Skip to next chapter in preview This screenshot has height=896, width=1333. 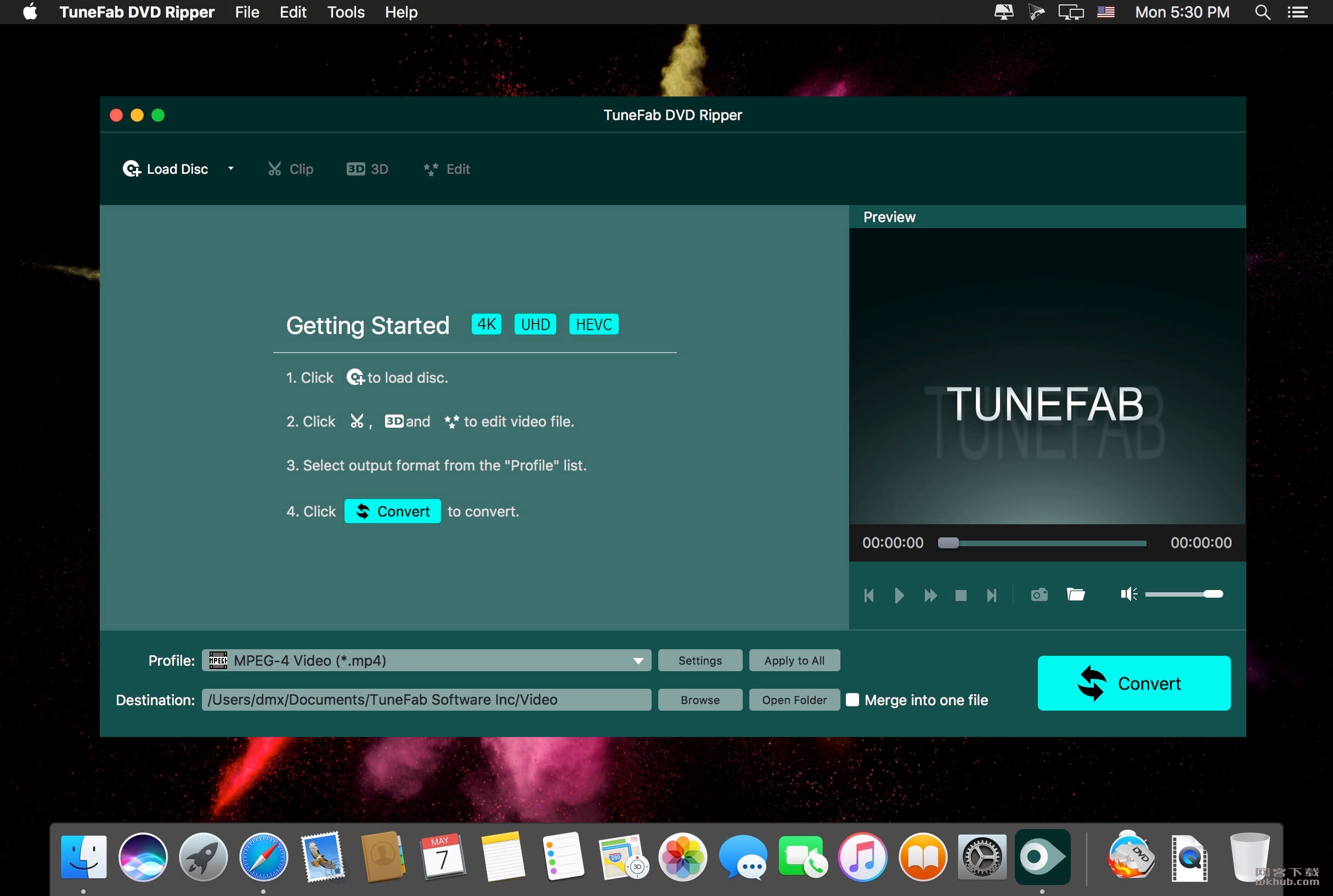(x=992, y=596)
